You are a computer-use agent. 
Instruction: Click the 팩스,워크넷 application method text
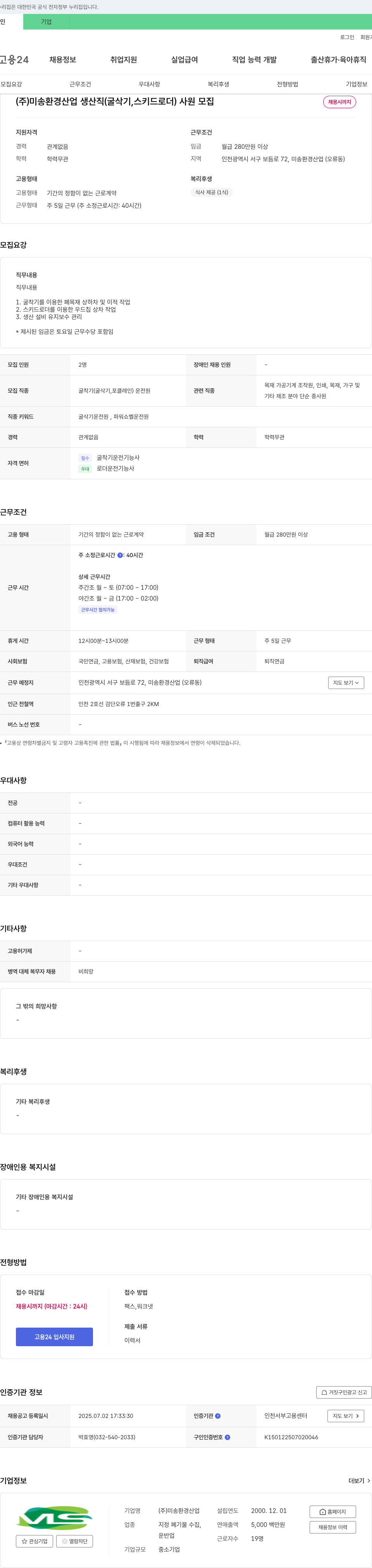pyautogui.click(x=139, y=1306)
